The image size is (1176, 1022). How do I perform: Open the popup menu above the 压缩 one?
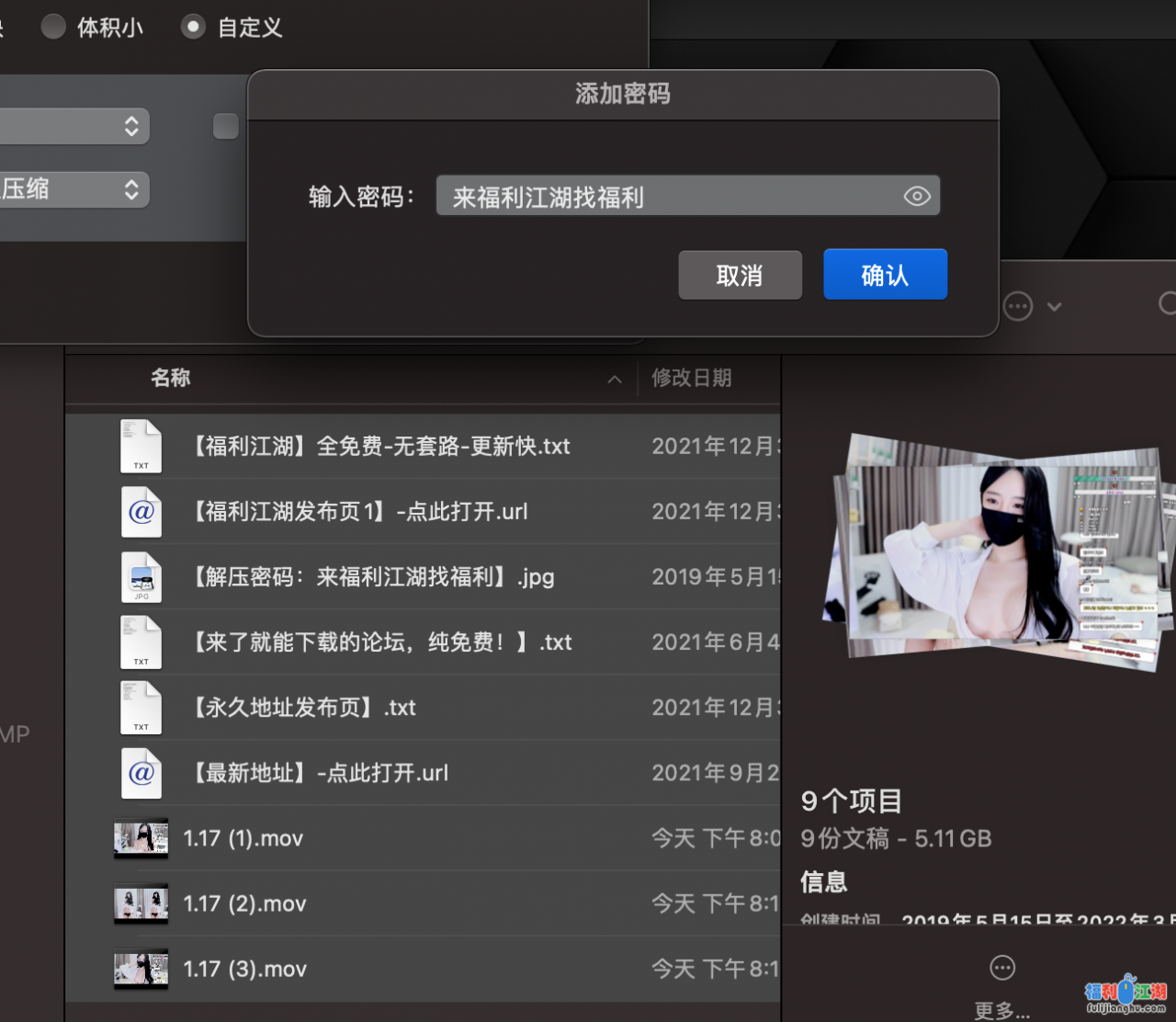click(73, 126)
